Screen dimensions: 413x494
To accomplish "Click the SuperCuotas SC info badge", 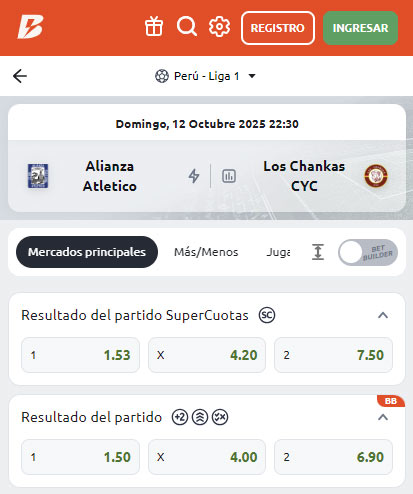I will pos(267,315).
